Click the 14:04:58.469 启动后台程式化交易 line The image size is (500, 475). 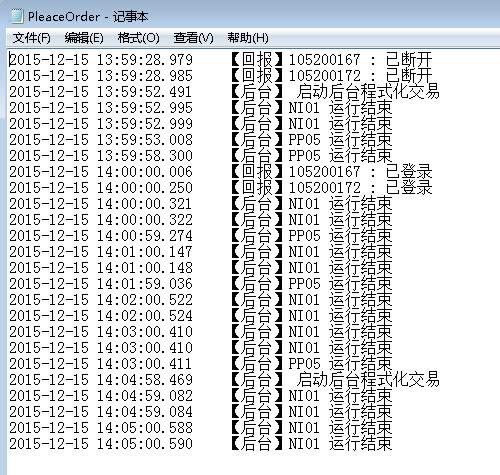[224, 380]
